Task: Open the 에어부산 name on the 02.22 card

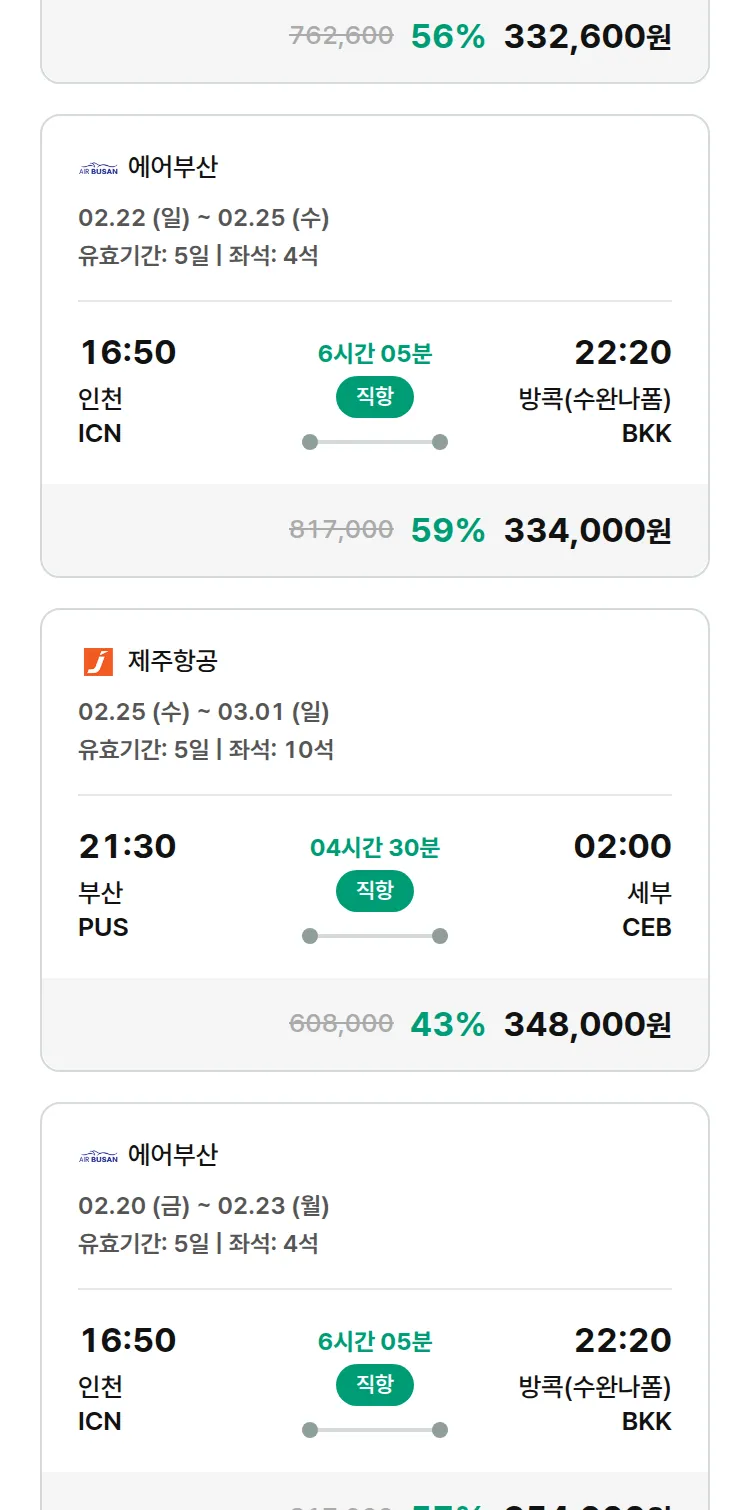Action: point(173,167)
